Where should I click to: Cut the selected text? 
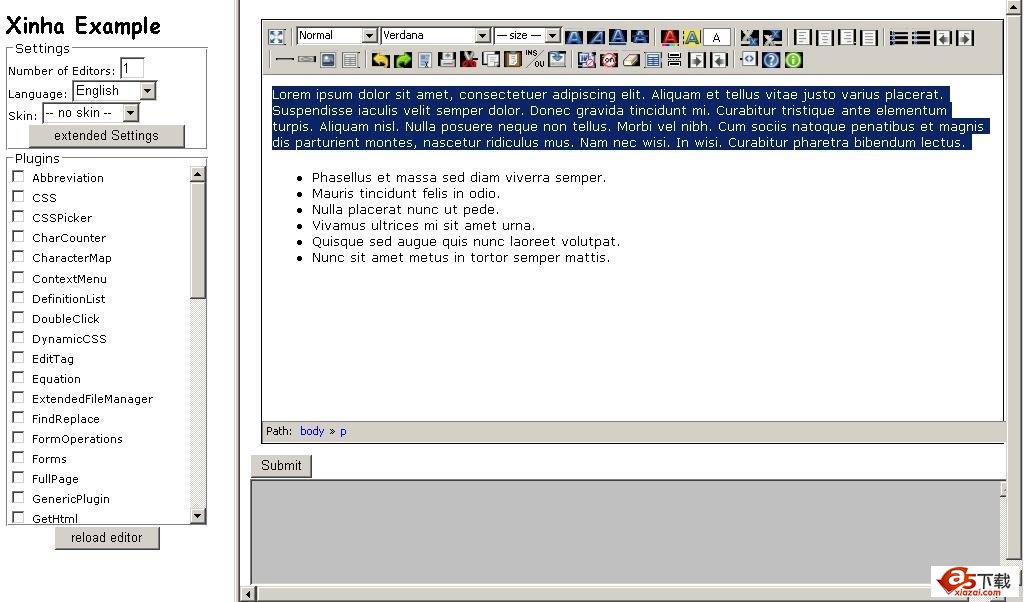click(x=468, y=59)
